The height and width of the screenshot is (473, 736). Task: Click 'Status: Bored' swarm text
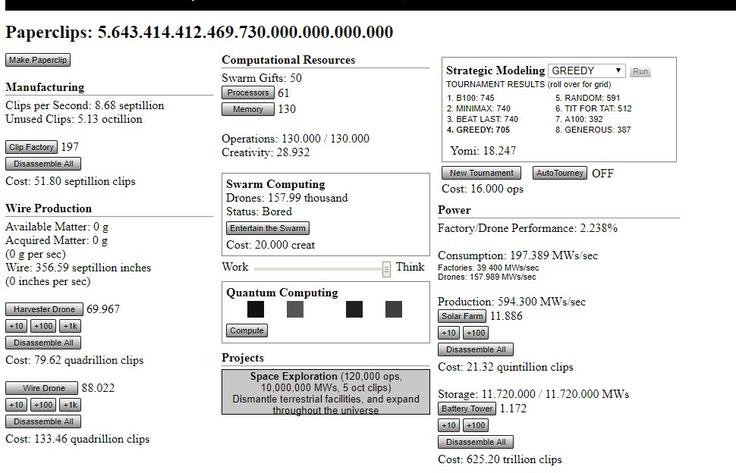[x=259, y=211]
